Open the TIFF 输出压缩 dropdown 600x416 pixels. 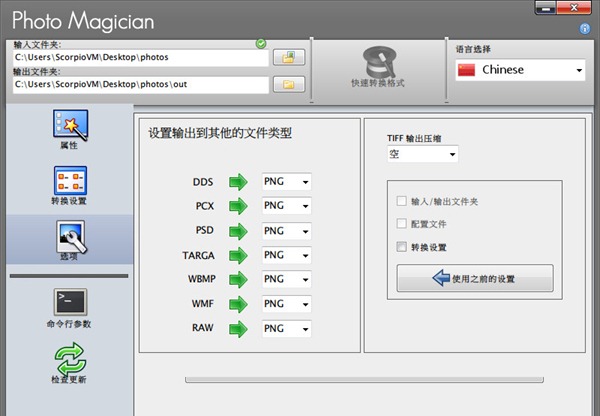coord(422,154)
